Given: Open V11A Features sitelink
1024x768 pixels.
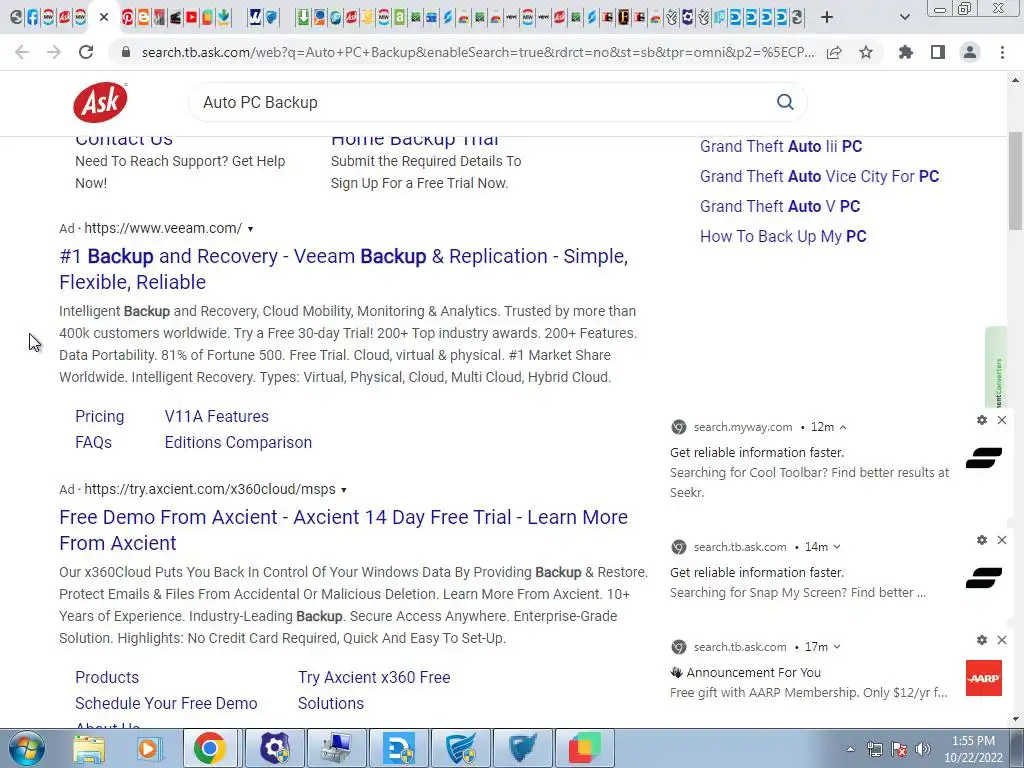Looking at the screenshot, I should click(217, 416).
